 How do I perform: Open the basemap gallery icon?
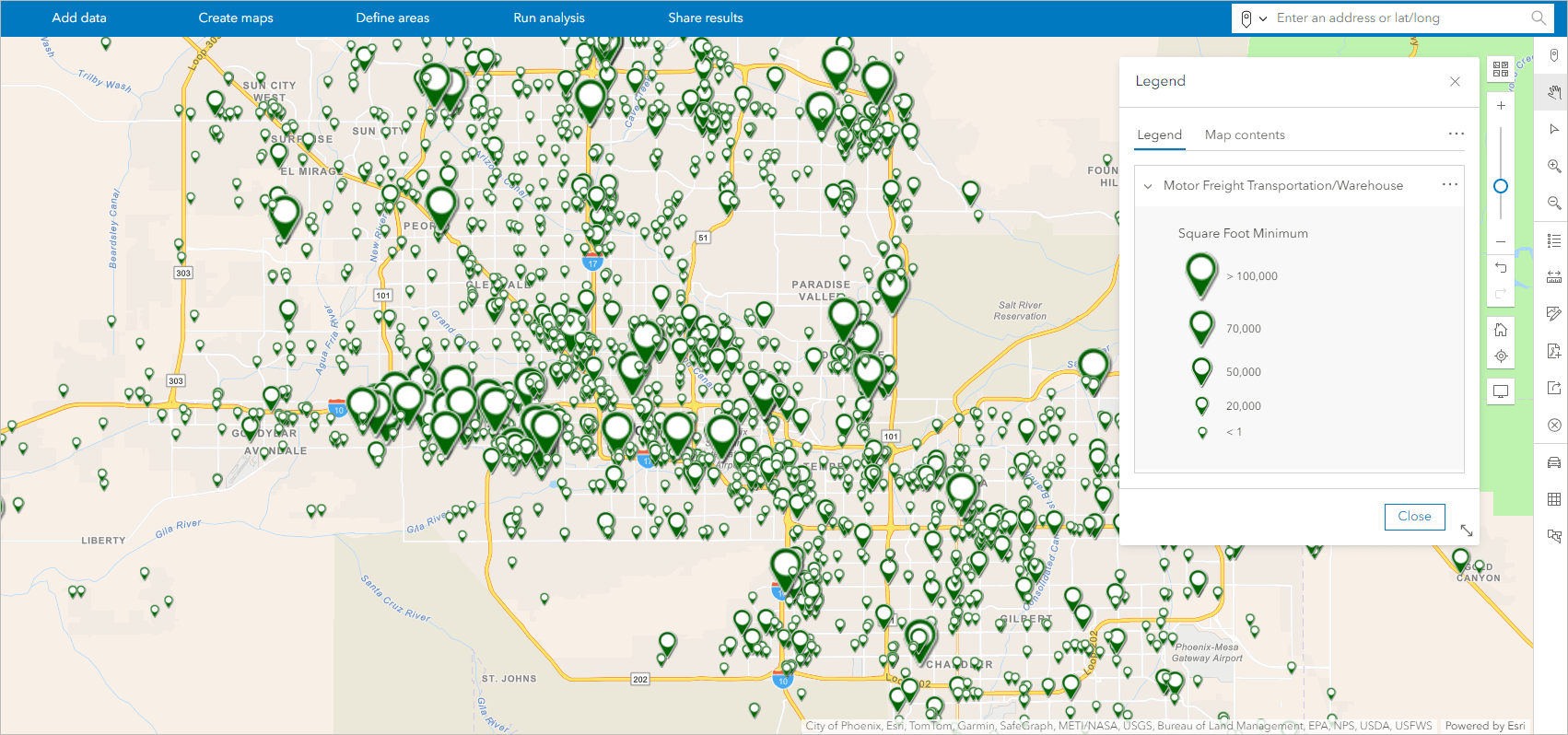point(1501,69)
